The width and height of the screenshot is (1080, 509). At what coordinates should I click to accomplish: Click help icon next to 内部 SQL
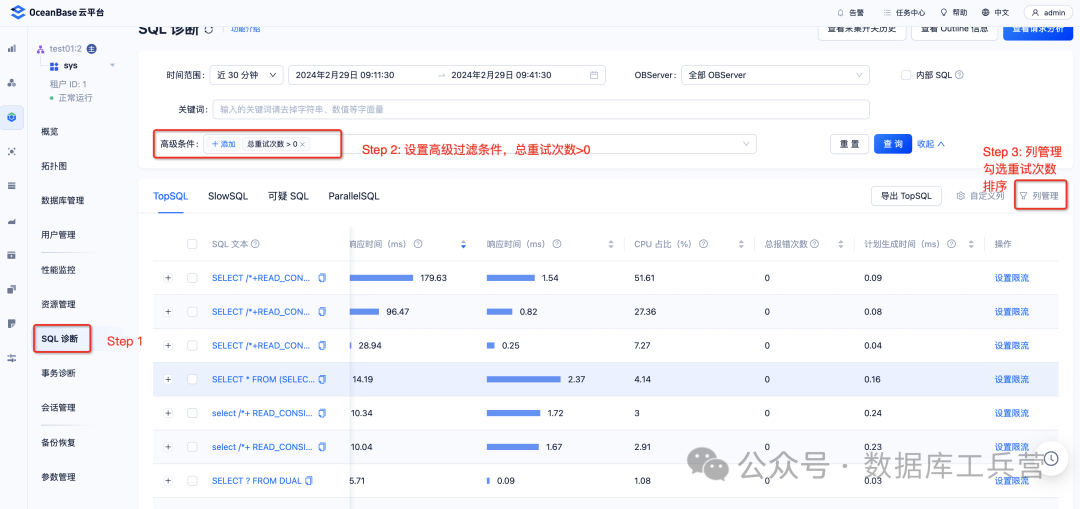tap(959, 75)
